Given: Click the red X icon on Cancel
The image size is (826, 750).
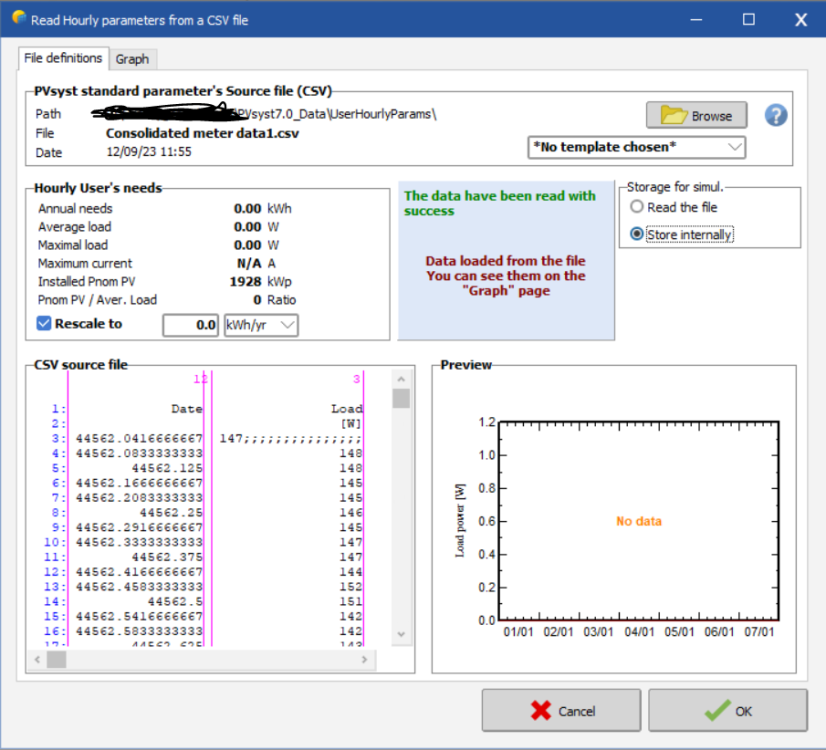Looking at the screenshot, I should 541,711.
